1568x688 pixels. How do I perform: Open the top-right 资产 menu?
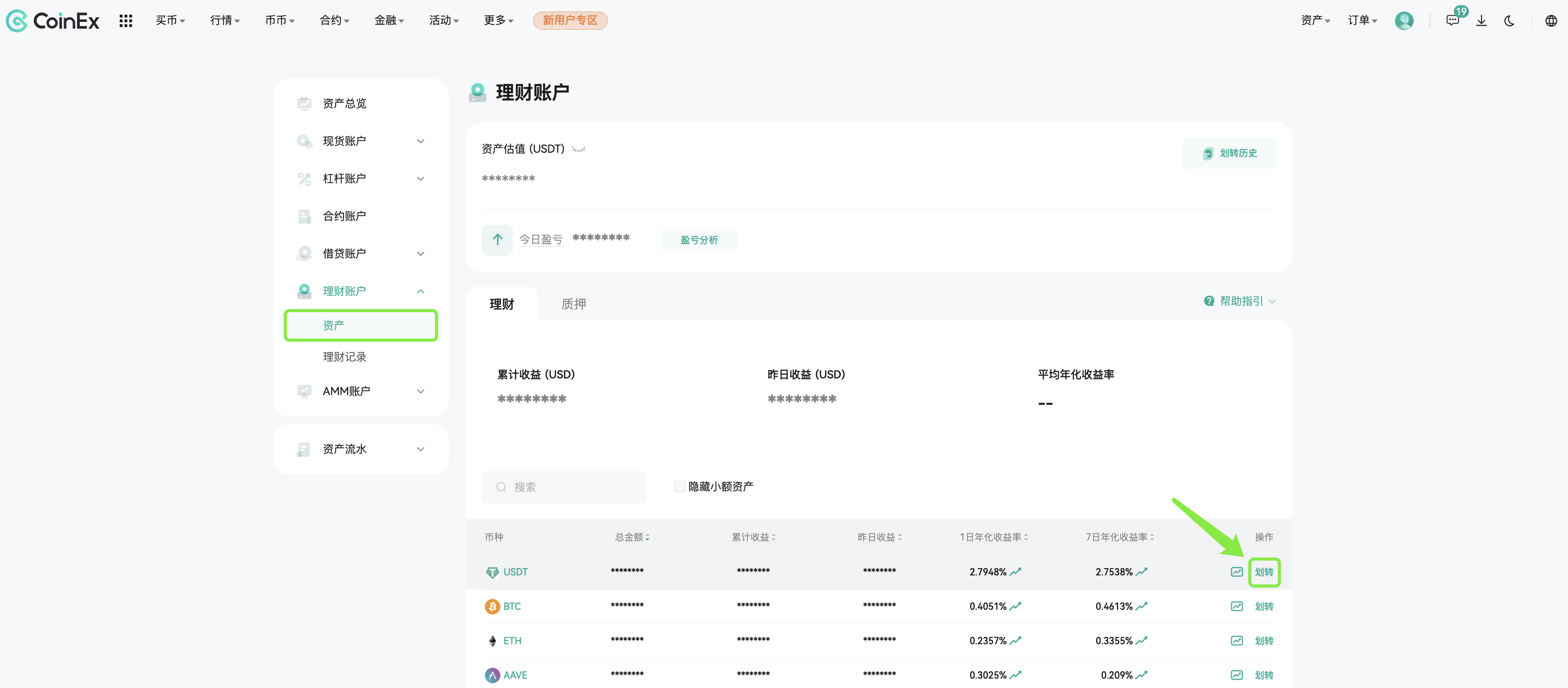pos(1315,21)
